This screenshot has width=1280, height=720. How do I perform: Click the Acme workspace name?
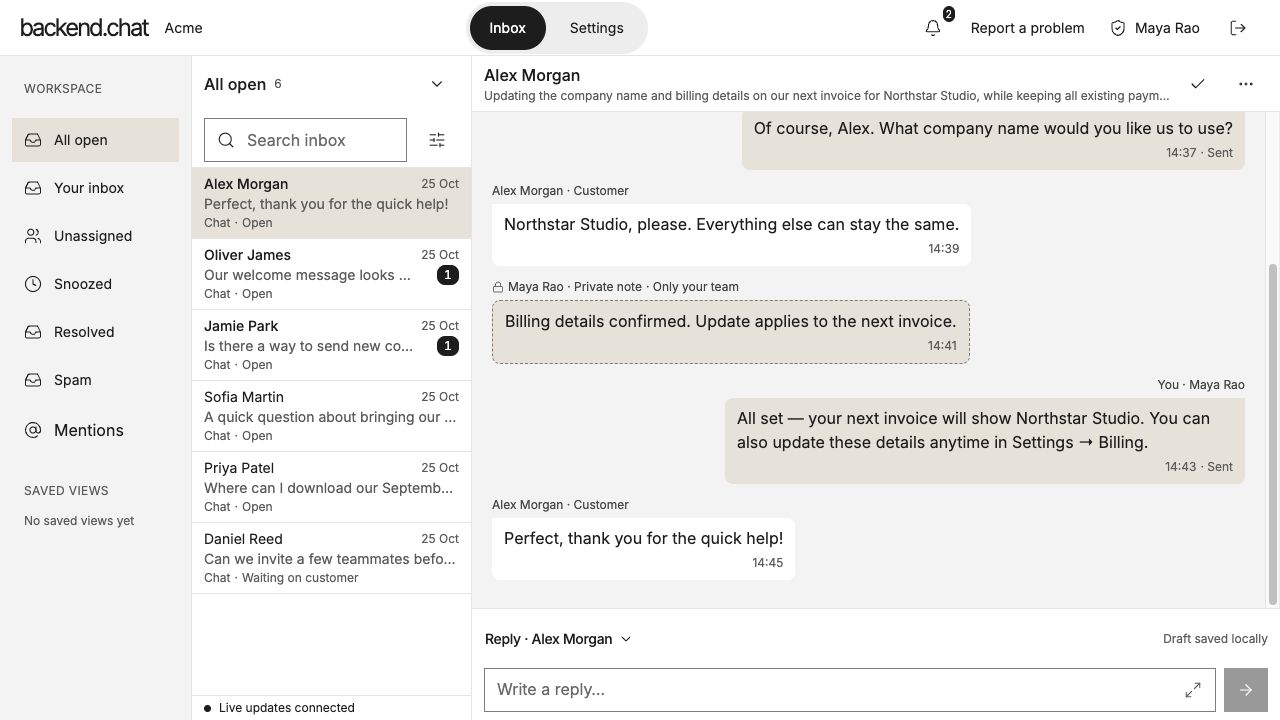click(x=184, y=28)
